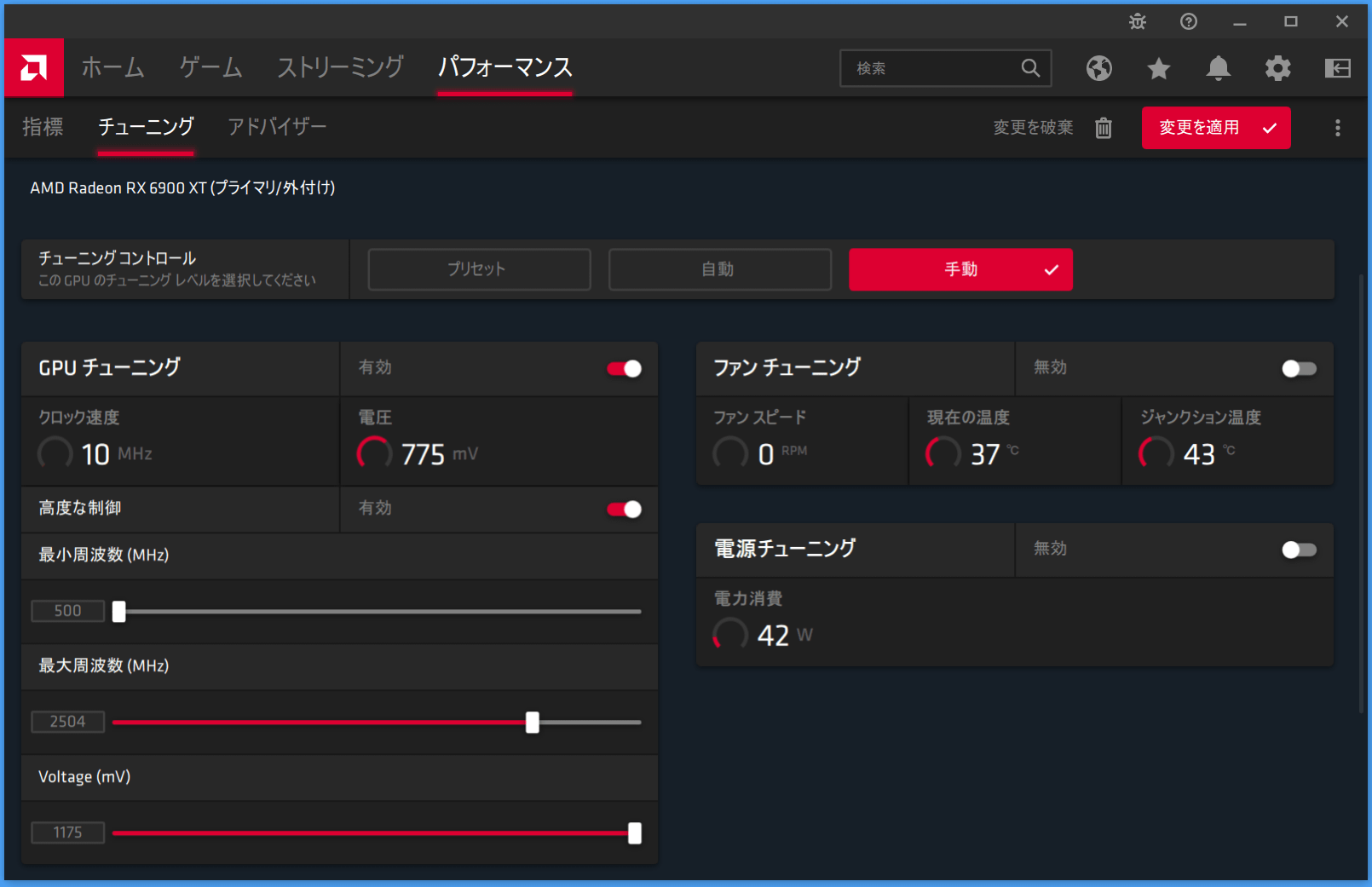Enable the ファン チューニング toggle
Viewport: 1372px width, 887px height.
point(1299,368)
